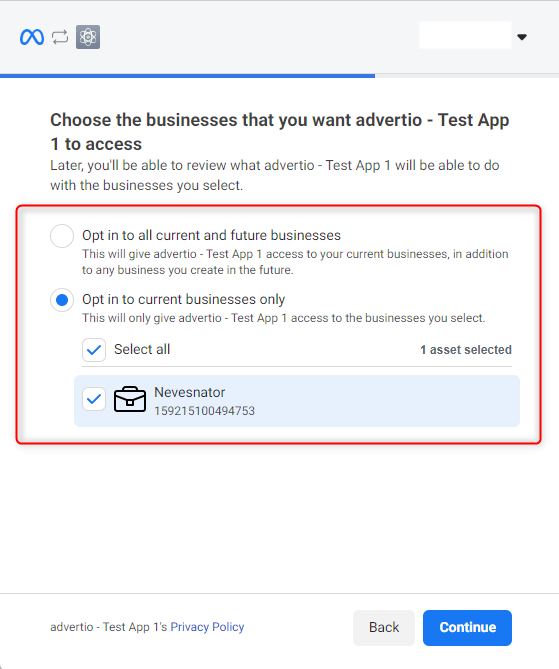Uncheck the Nevesnator business checkbox
Image resolution: width=559 pixels, height=669 pixels.
click(x=94, y=399)
